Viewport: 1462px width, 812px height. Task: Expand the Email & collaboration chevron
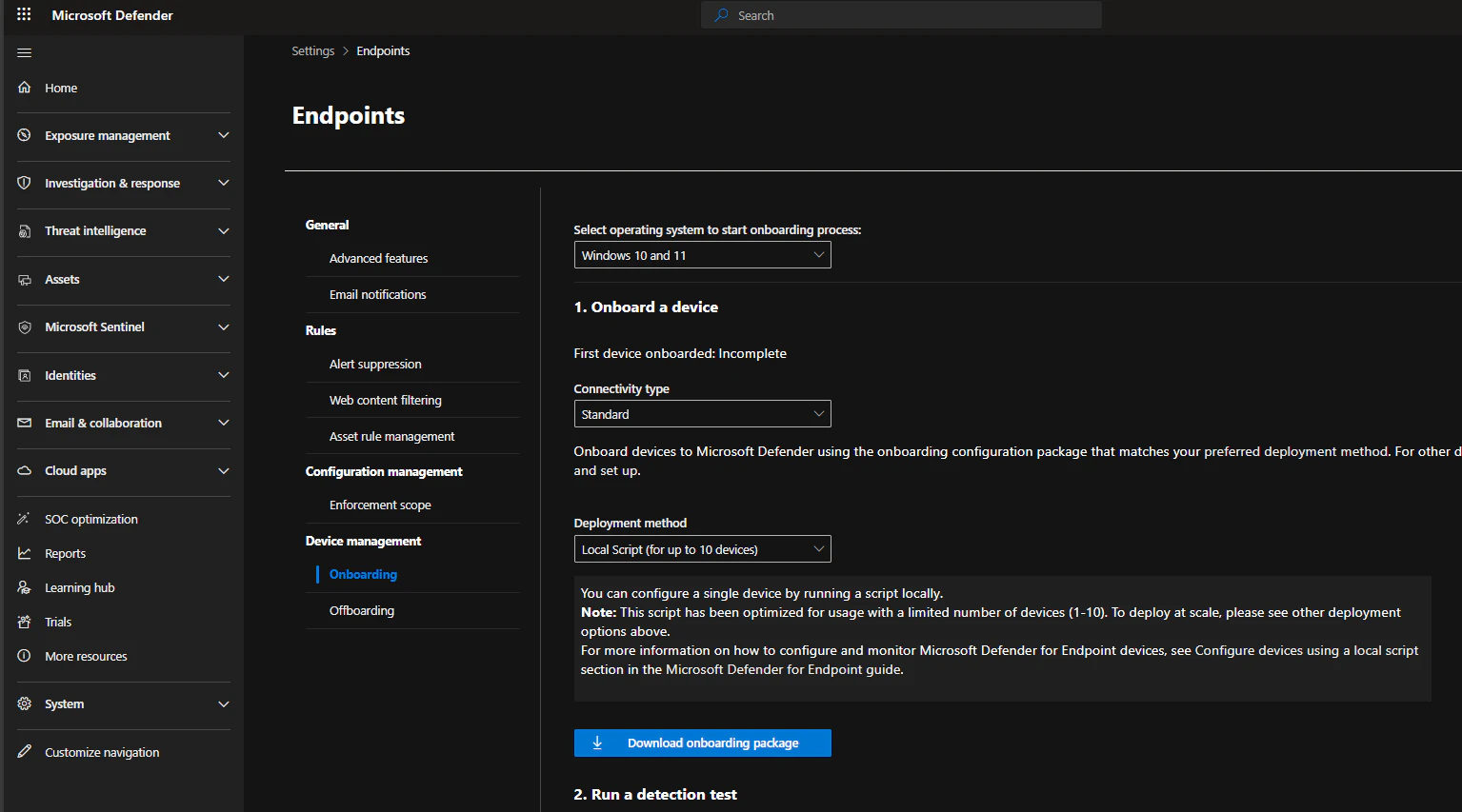224,423
